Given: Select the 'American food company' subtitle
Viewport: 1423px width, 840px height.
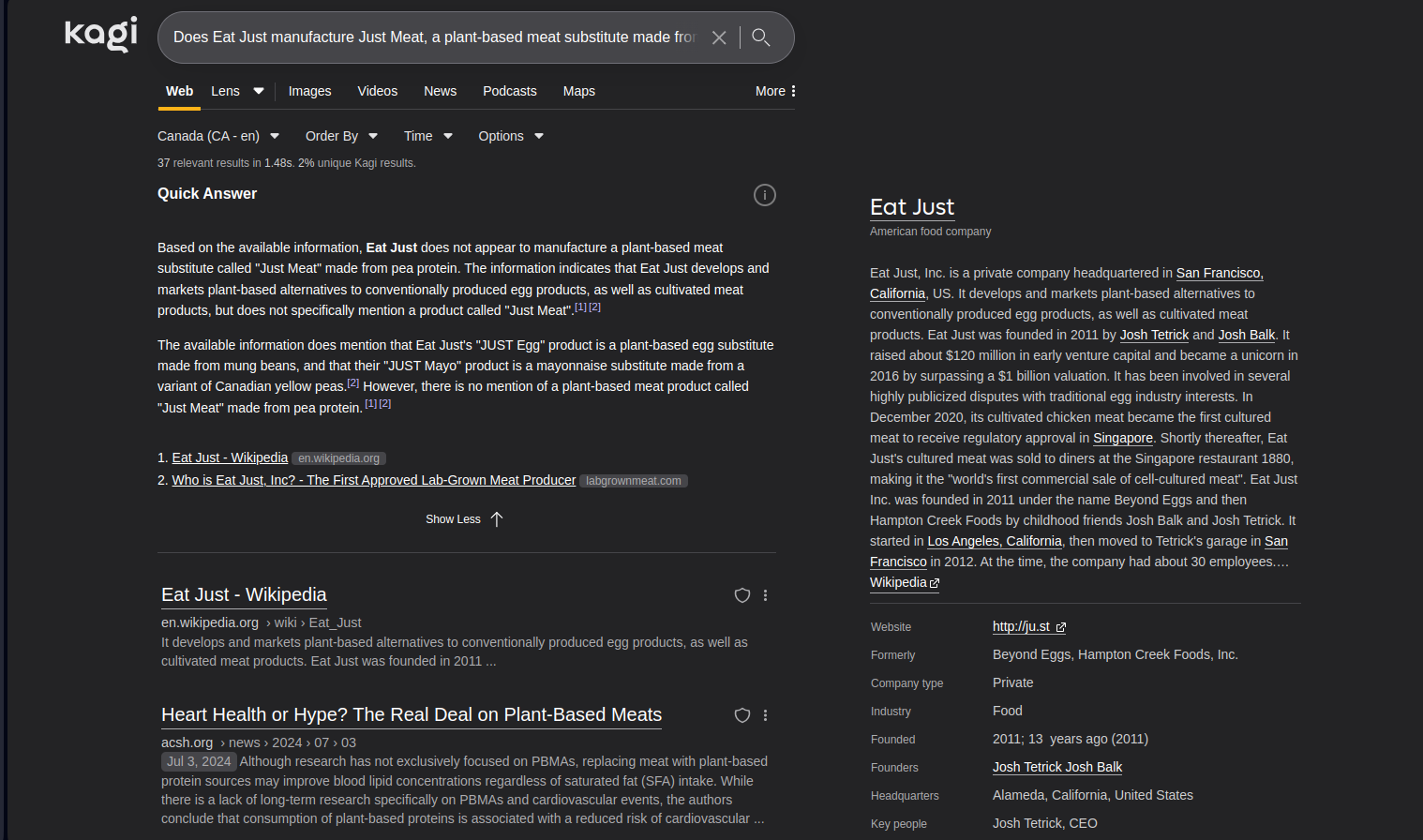Looking at the screenshot, I should (x=930, y=232).
